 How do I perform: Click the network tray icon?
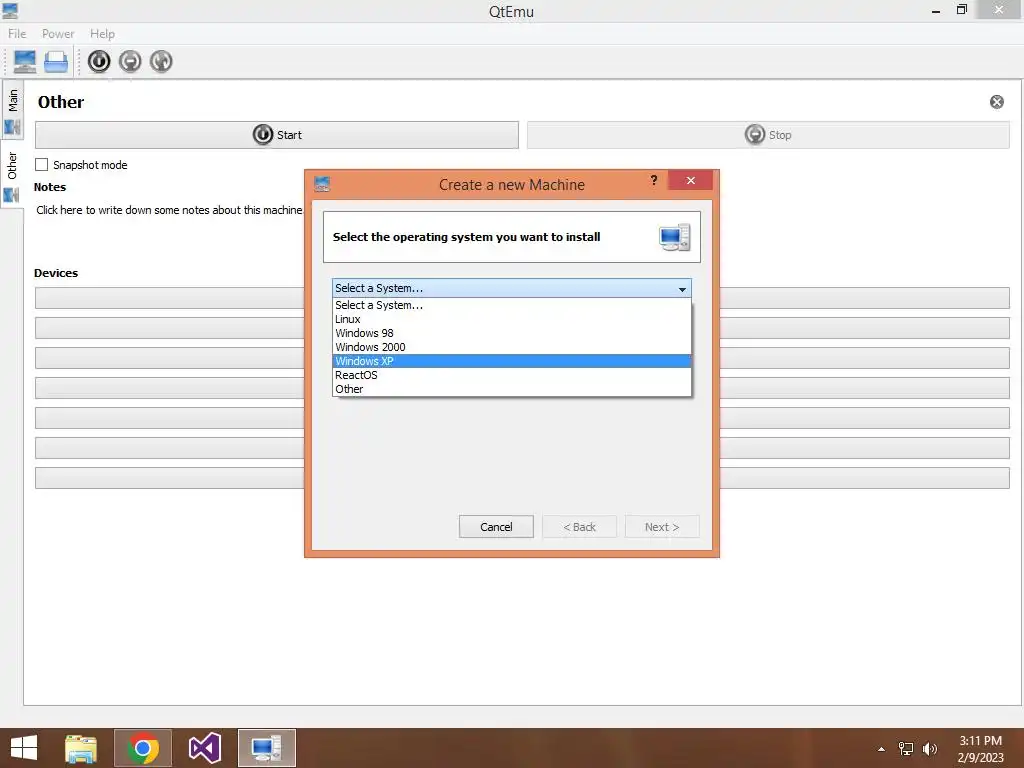tap(906, 749)
